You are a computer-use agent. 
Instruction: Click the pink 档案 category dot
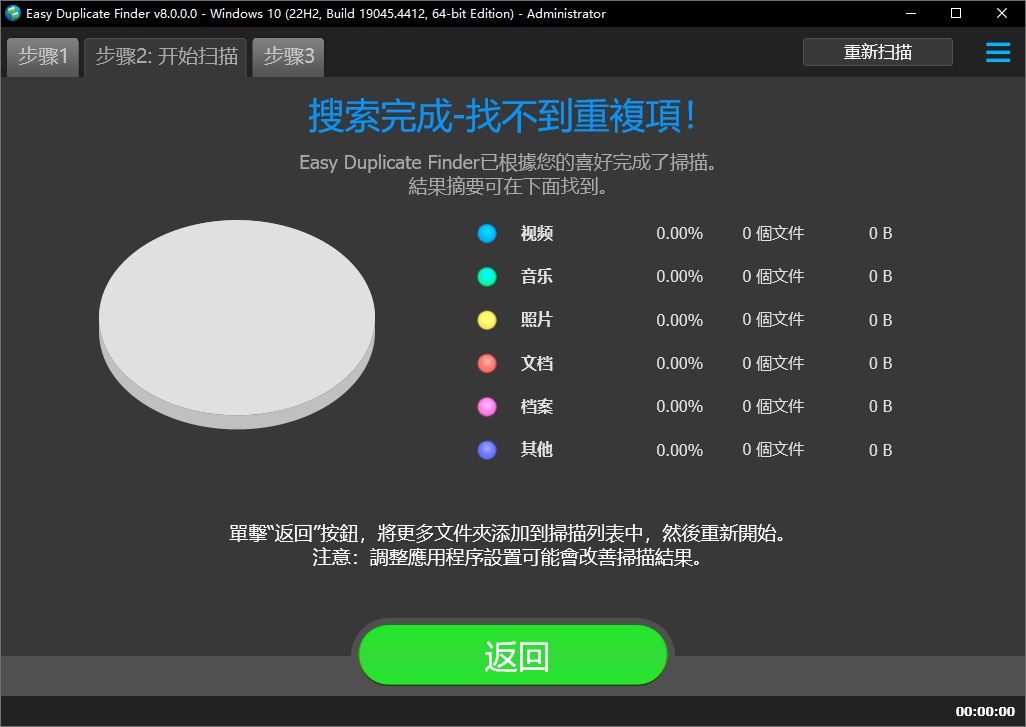pyautogui.click(x=487, y=406)
